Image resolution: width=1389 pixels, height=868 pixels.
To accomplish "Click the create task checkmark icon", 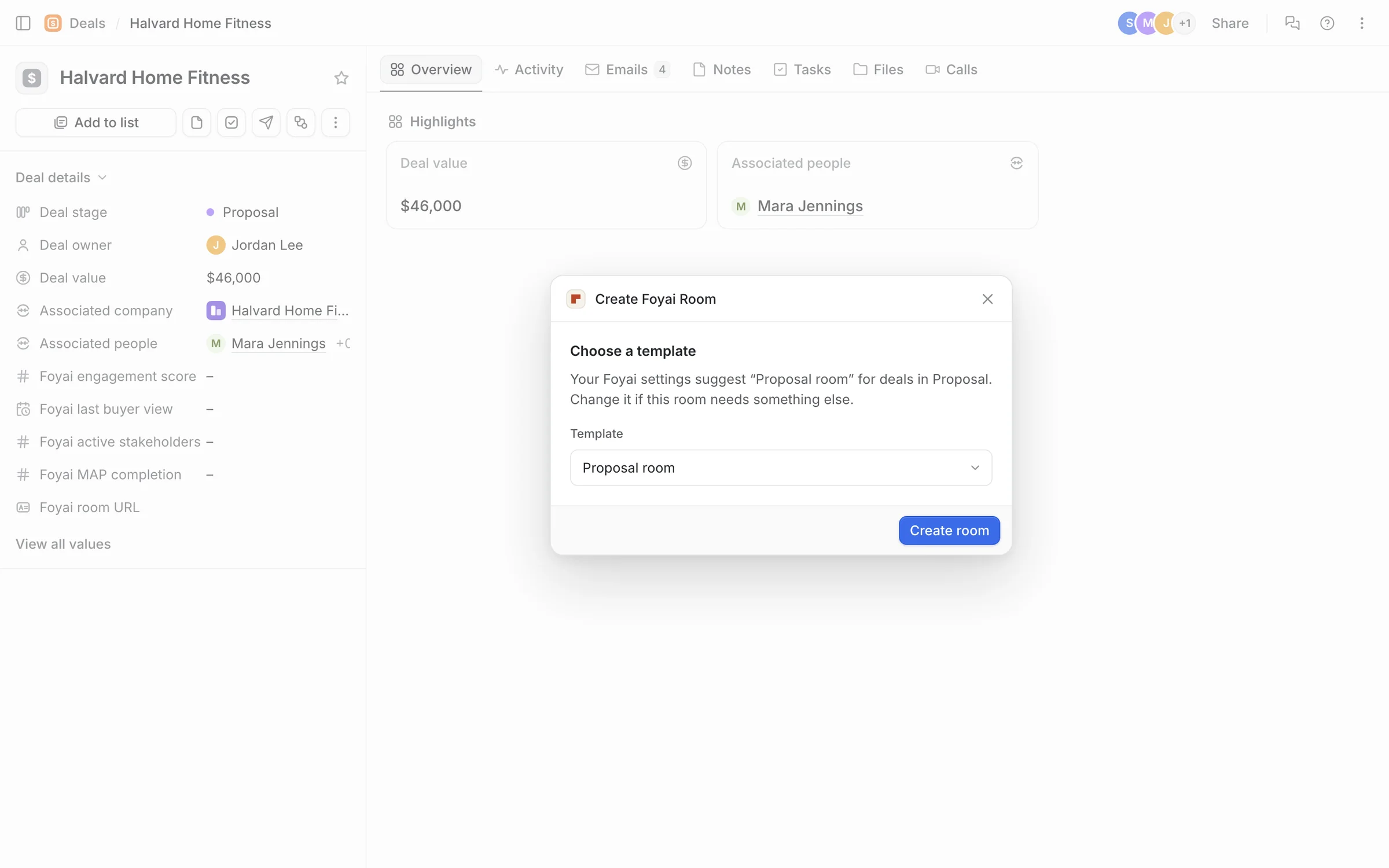I will 231,123.
